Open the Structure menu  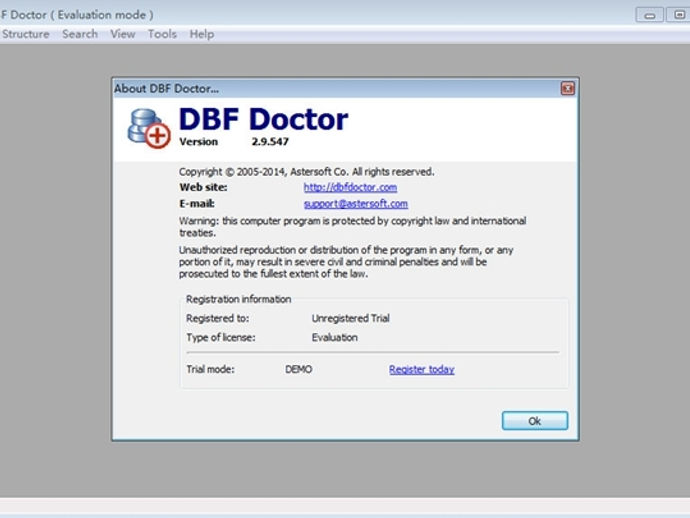pyautogui.click(x=25, y=34)
